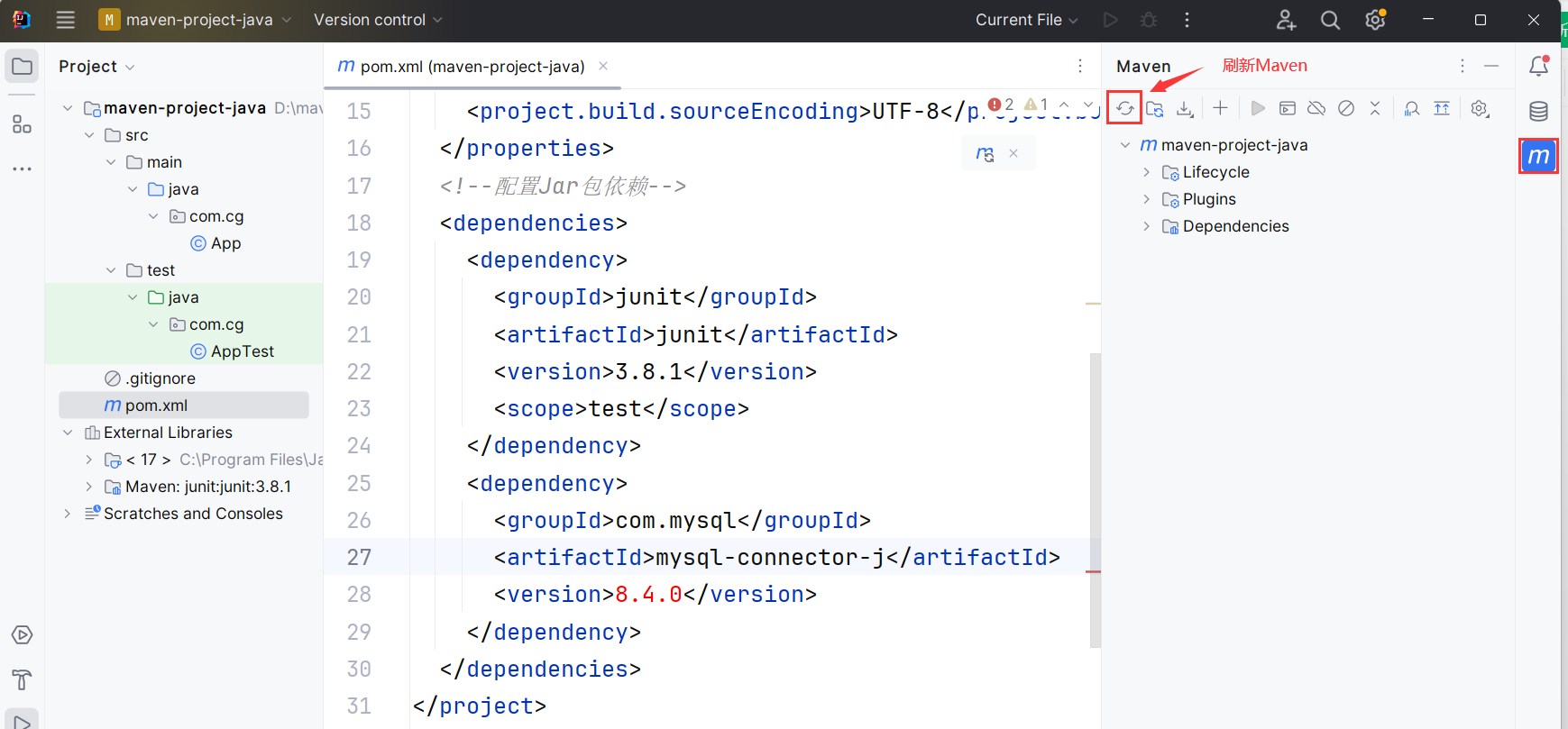Load Maven changes floating icon in editor
The image size is (1568, 729).
point(985,154)
